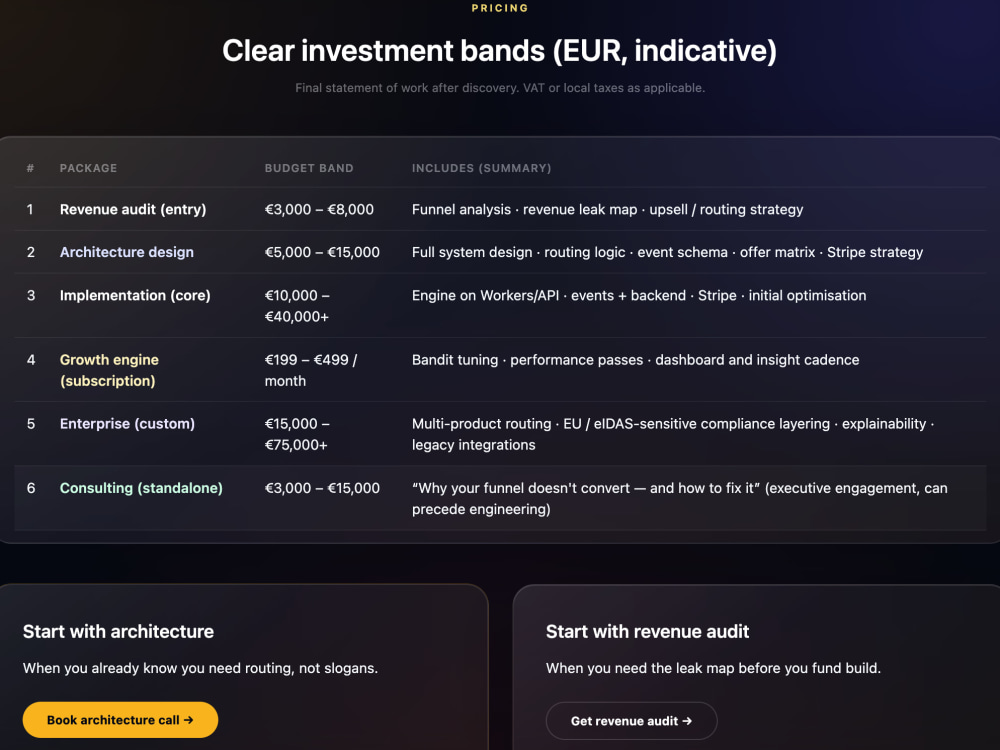Click arrow icon in Get revenue audit
The height and width of the screenshot is (750, 1000).
tap(687, 721)
